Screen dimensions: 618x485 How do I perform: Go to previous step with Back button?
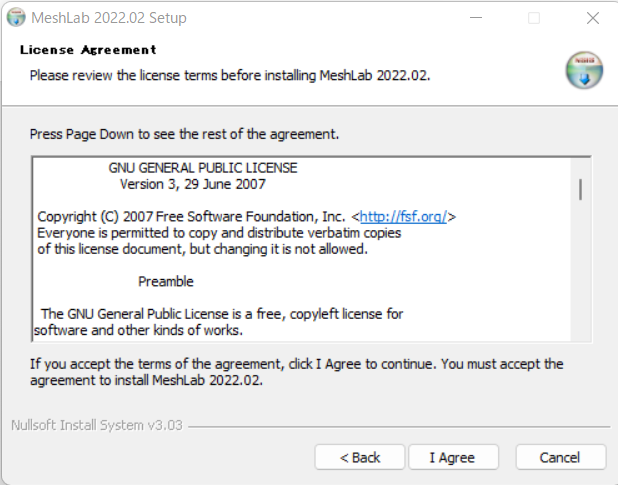point(360,457)
